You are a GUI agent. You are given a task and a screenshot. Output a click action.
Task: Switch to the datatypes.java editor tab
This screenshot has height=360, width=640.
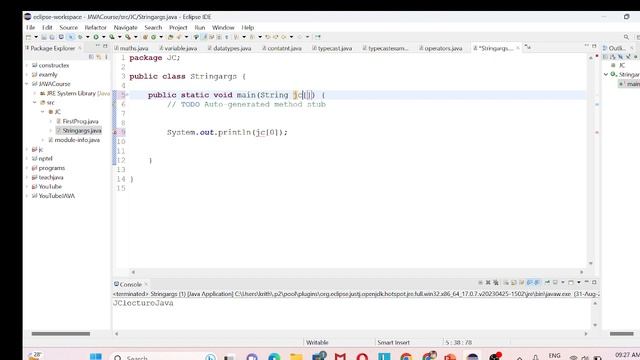(229, 48)
